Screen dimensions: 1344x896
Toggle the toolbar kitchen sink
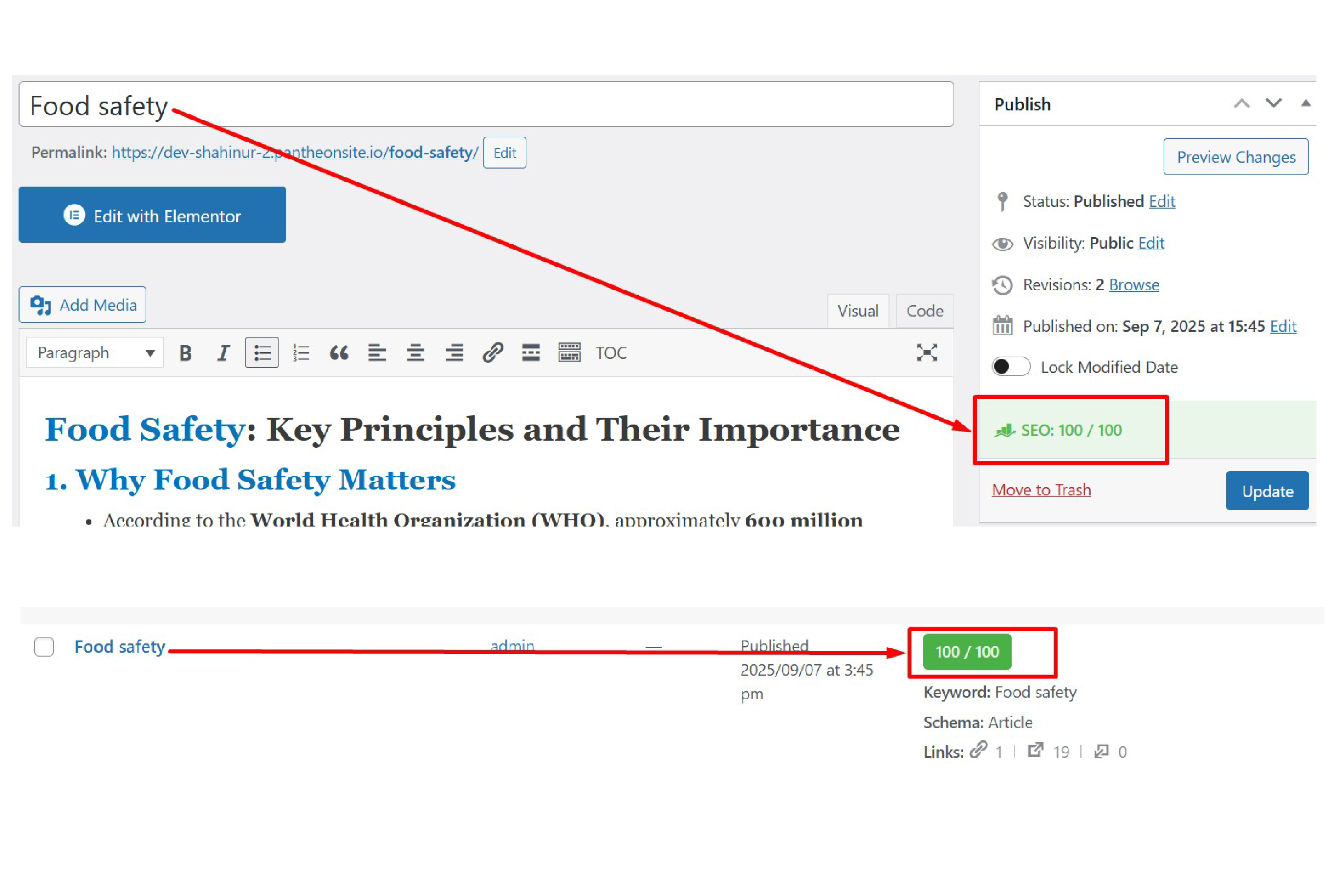[569, 353]
